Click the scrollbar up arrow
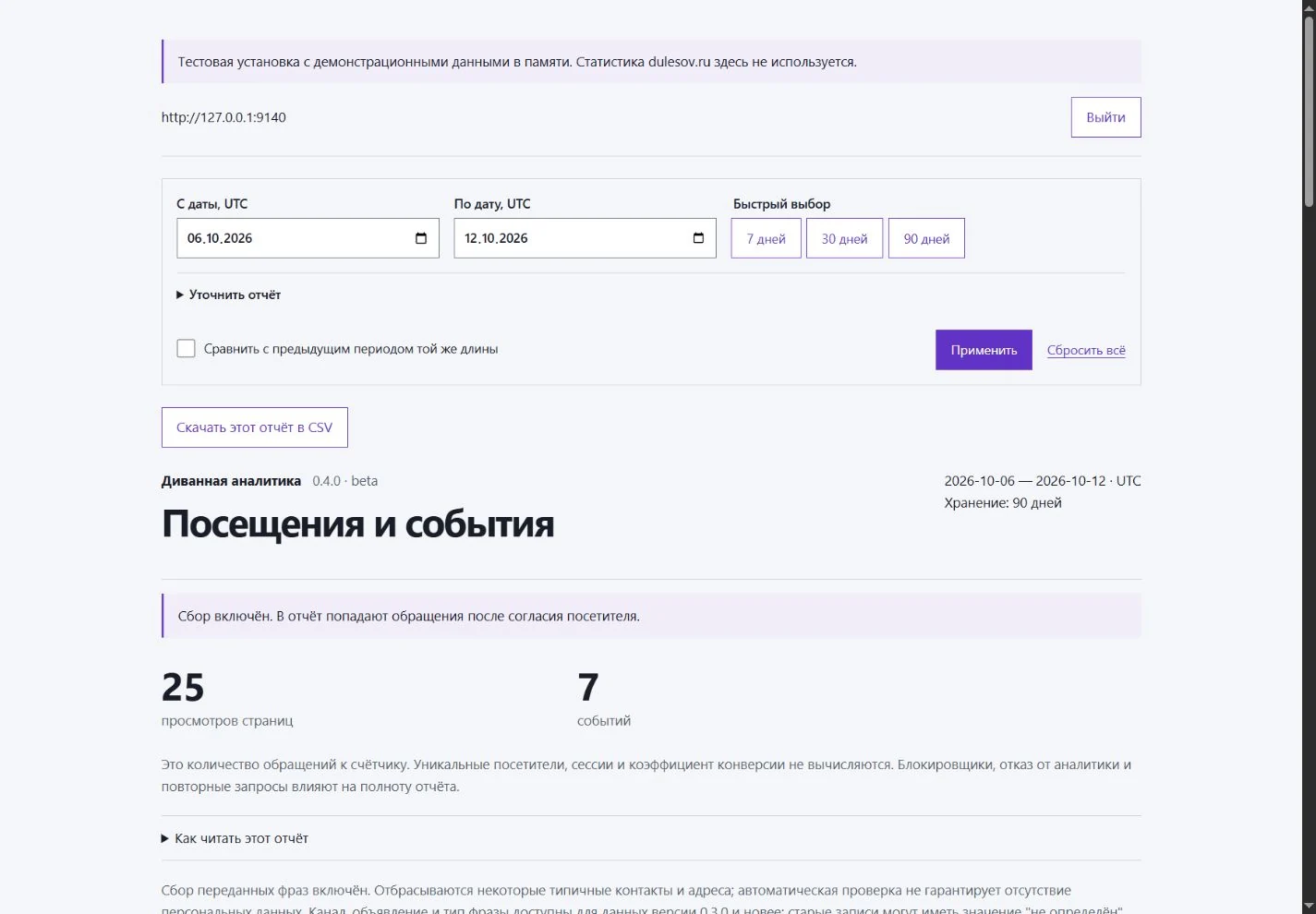The image size is (1316, 914). [x=1309, y=7]
